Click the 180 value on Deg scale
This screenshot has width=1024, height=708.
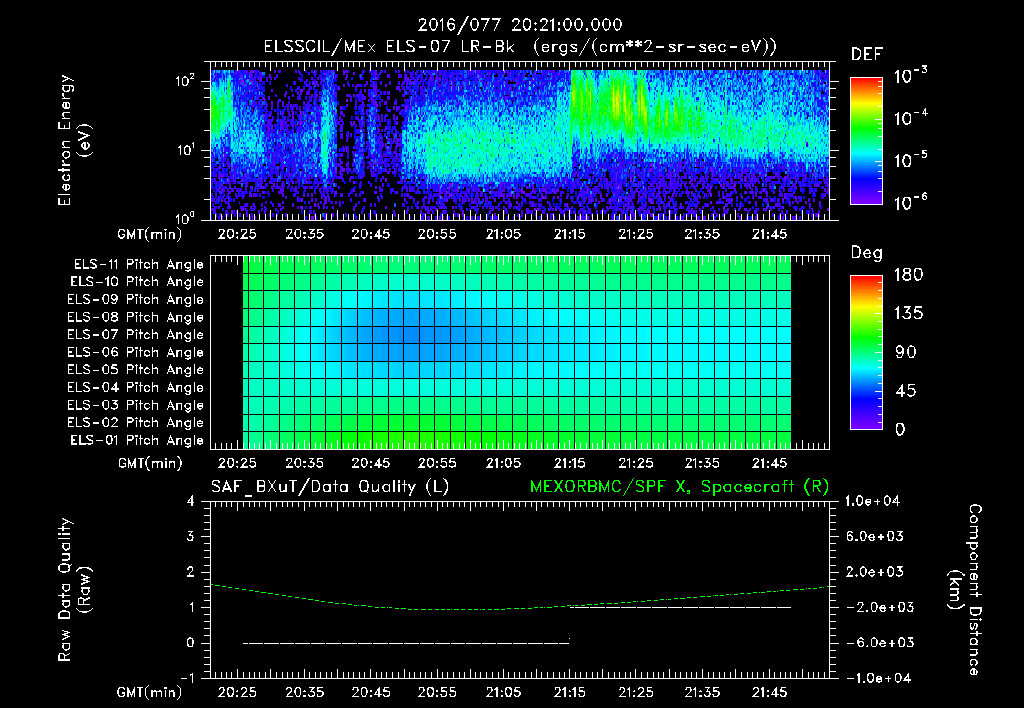pos(908,275)
